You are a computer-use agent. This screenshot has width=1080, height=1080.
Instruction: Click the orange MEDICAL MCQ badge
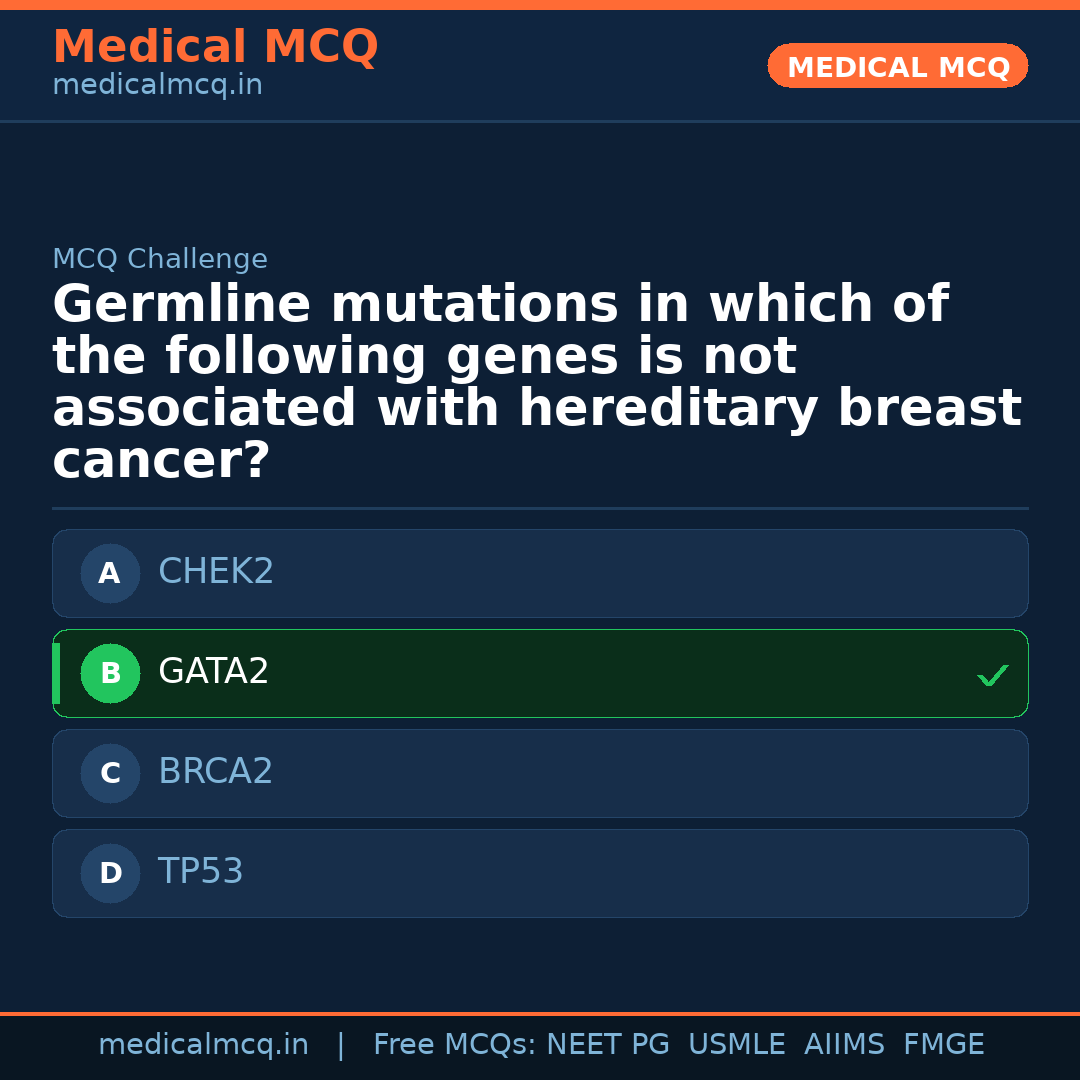[x=898, y=67]
